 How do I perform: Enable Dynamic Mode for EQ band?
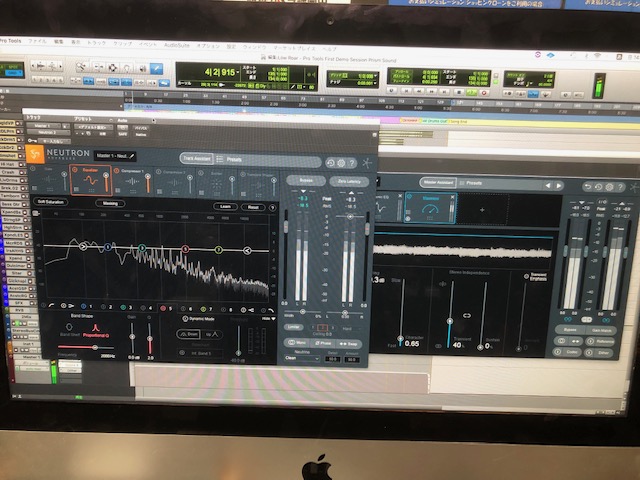click(185, 319)
